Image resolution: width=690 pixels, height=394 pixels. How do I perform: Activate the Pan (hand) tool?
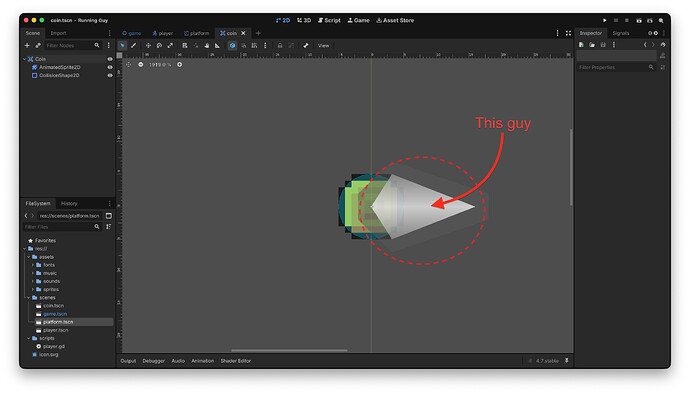click(x=206, y=45)
